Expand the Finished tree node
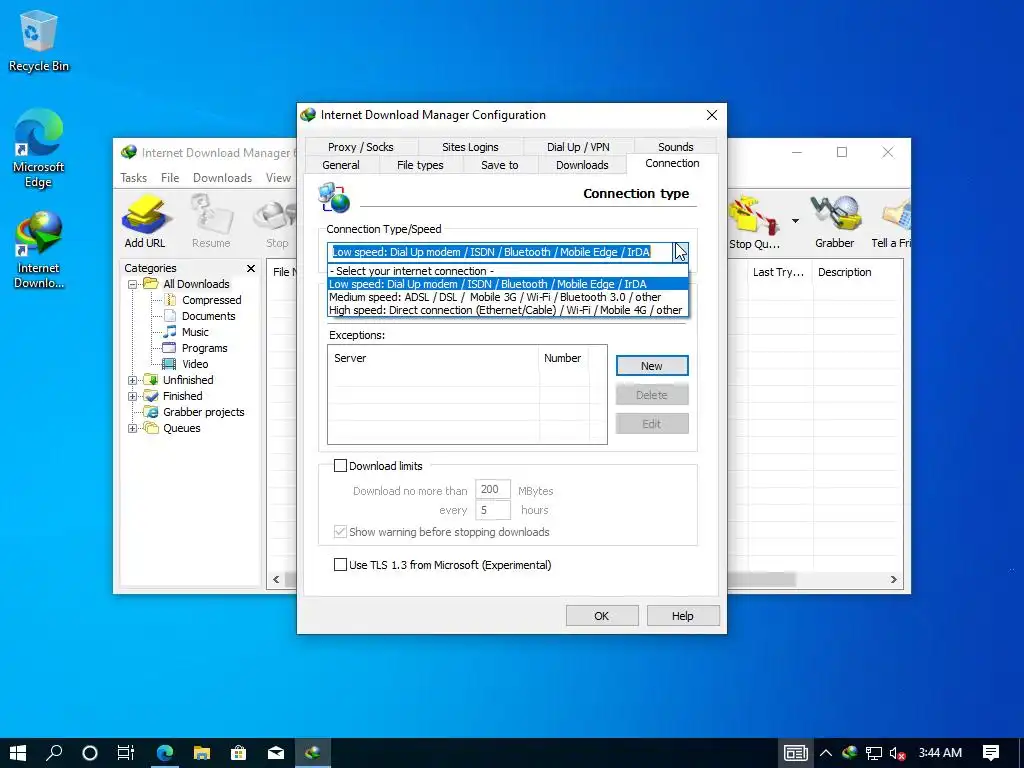 [x=133, y=396]
